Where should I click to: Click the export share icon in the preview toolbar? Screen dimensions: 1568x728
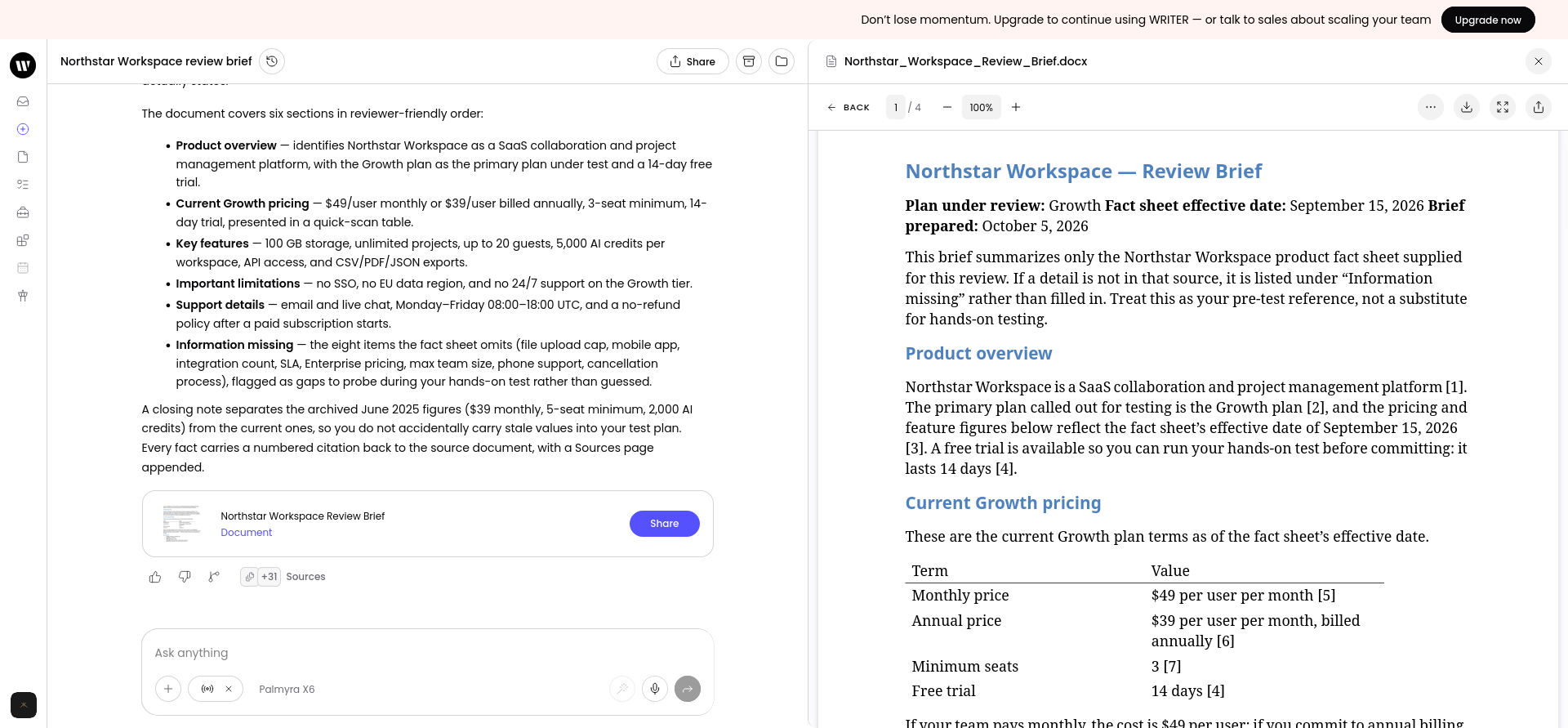tap(1539, 107)
